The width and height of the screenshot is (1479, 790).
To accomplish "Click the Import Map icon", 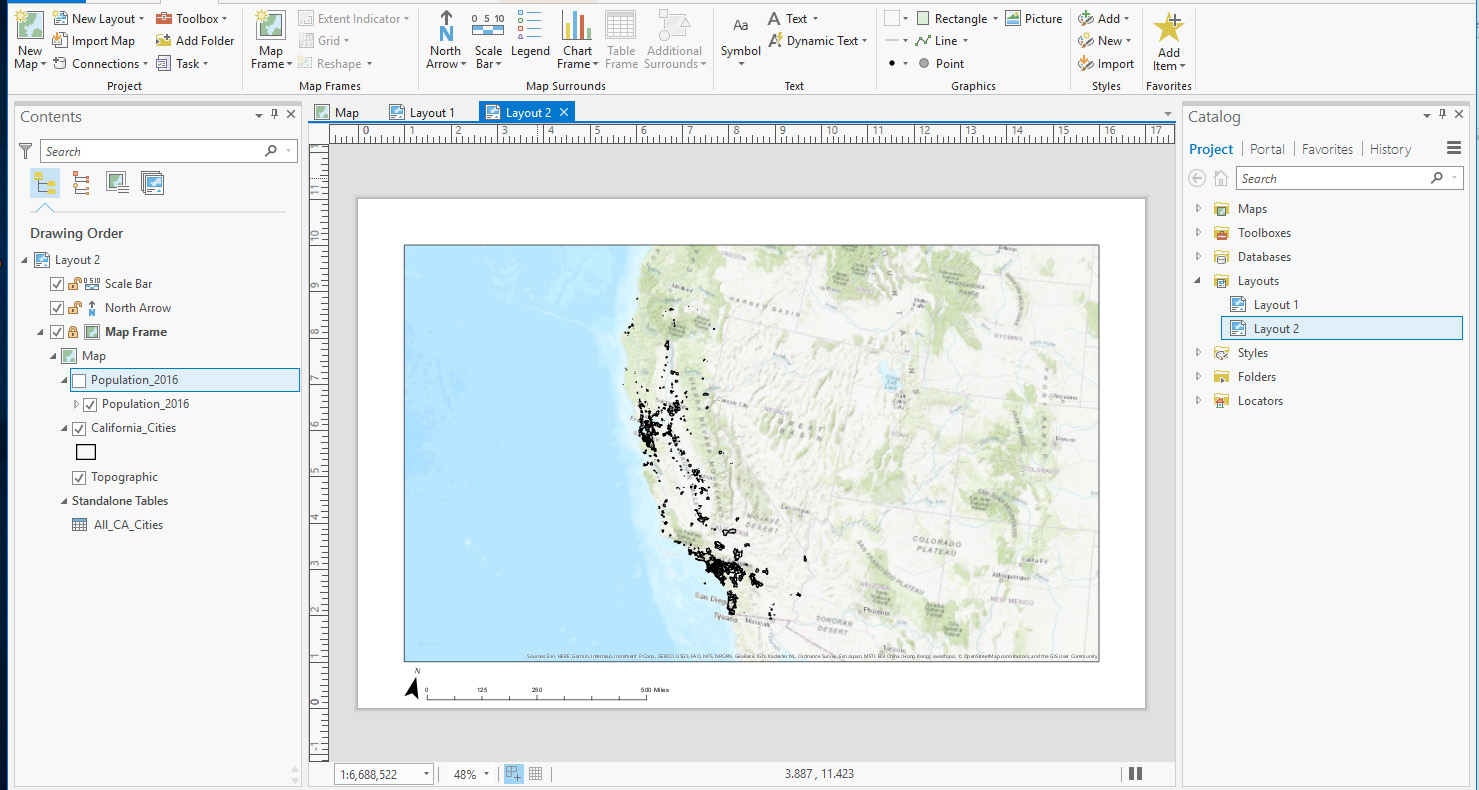I will pyautogui.click(x=94, y=40).
